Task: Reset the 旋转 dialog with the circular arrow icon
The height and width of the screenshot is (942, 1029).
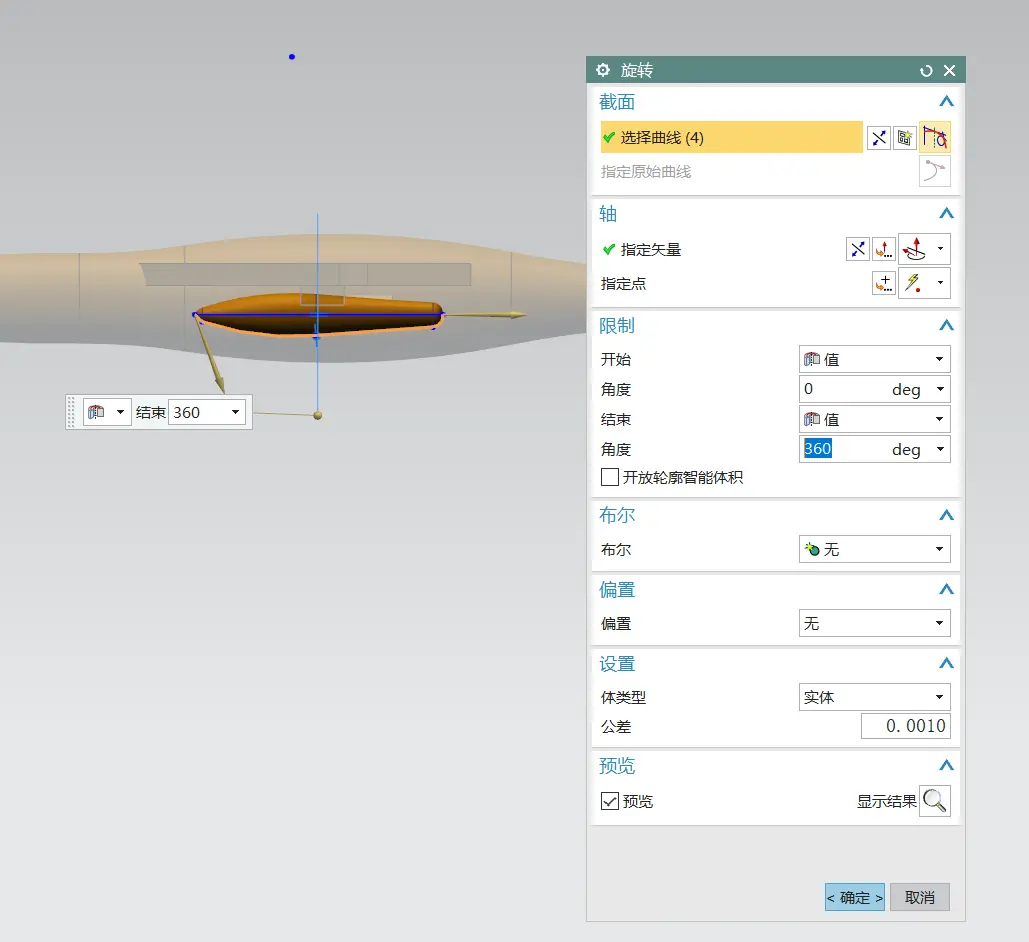Action: (x=926, y=70)
